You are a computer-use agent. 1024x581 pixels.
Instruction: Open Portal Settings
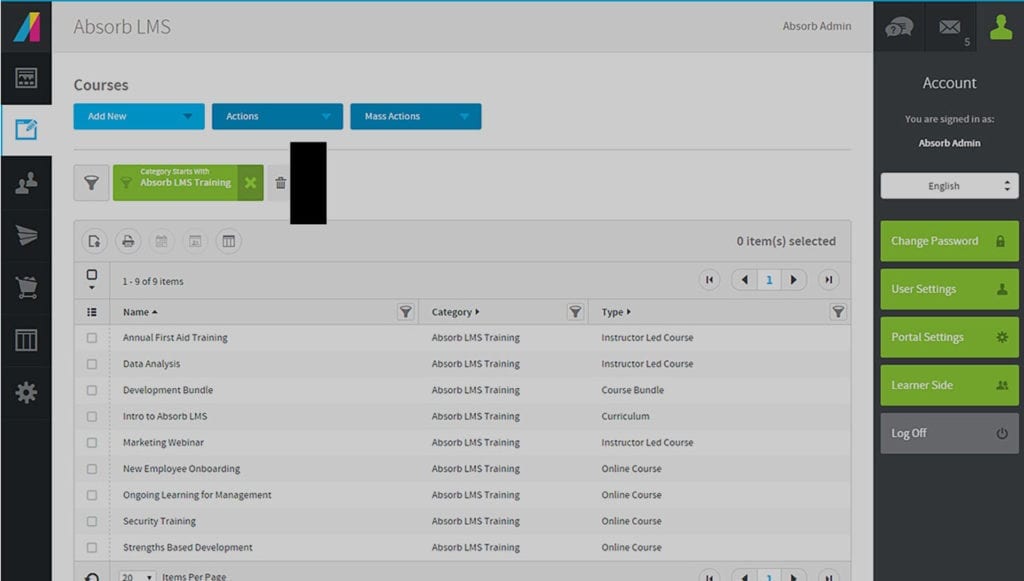click(x=949, y=337)
